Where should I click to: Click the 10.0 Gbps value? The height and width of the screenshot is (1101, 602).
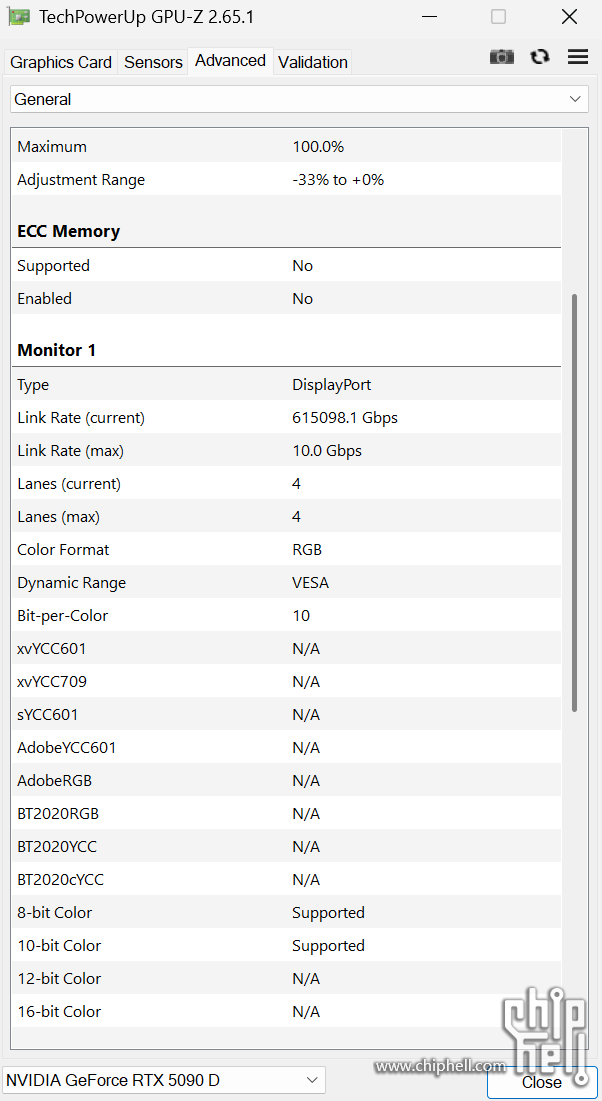click(x=327, y=451)
